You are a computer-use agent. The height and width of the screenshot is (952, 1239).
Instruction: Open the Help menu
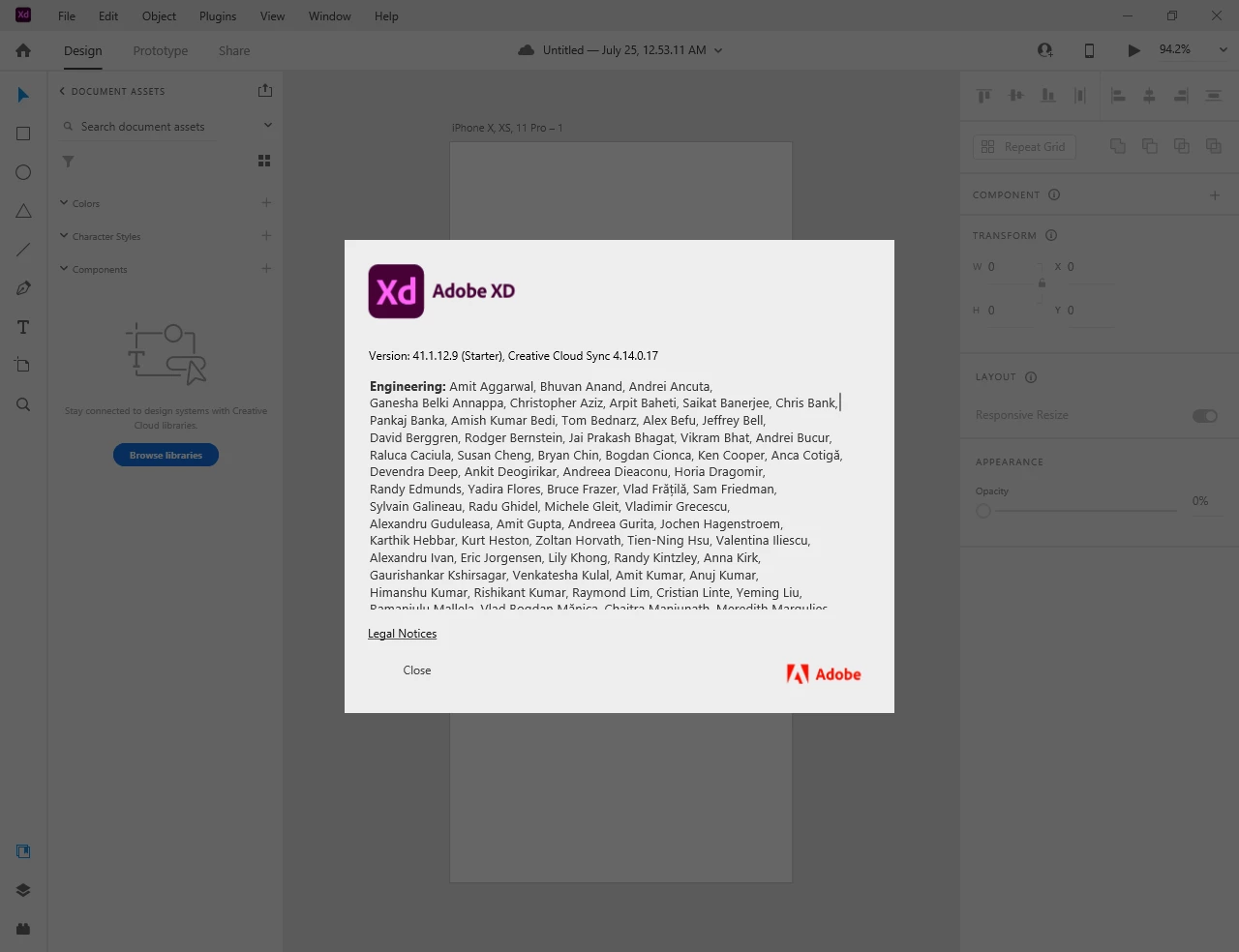click(x=386, y=16)
